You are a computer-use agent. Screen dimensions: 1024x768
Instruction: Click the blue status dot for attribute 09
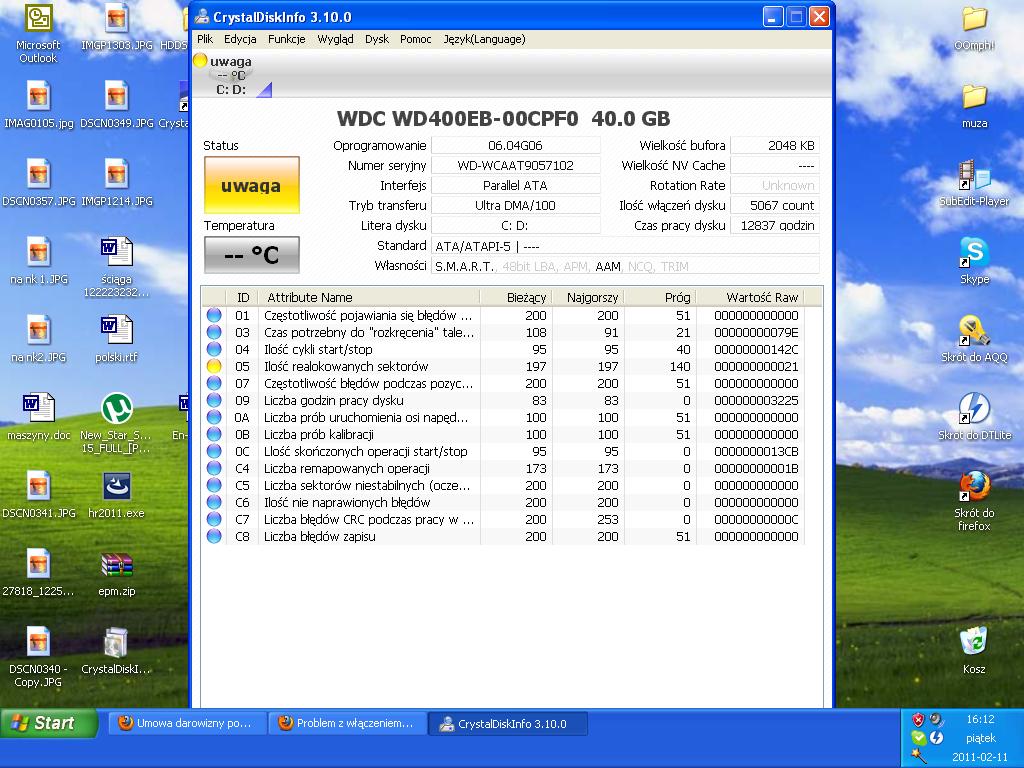click(x=214, y=400)
